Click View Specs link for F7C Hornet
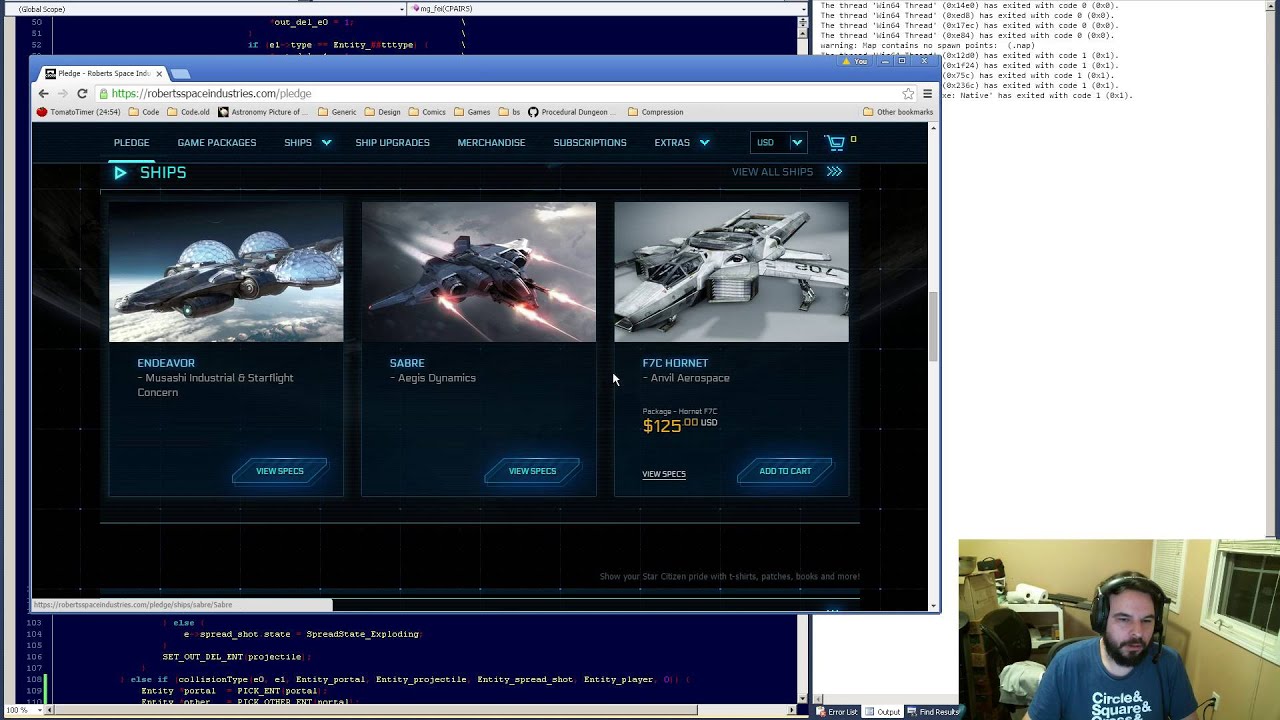Screen dimensions: 1280x720 pyautogui.click(x=664, y=474)
